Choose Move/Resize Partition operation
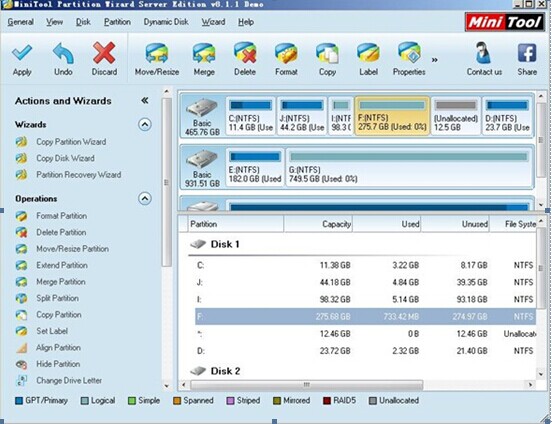The height and width of the screenshot is (424, 552). [73, 249]
